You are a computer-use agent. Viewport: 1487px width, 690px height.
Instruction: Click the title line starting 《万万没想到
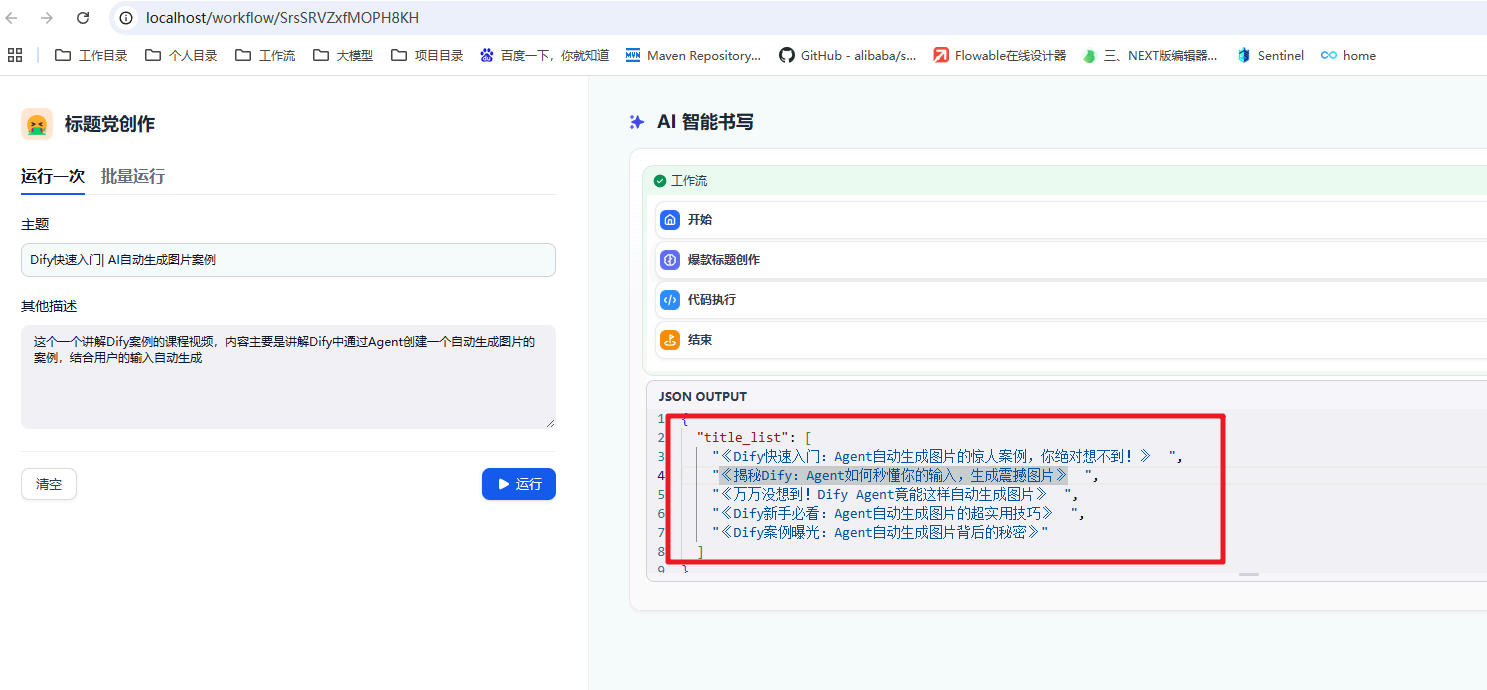(x=895, y=494)
